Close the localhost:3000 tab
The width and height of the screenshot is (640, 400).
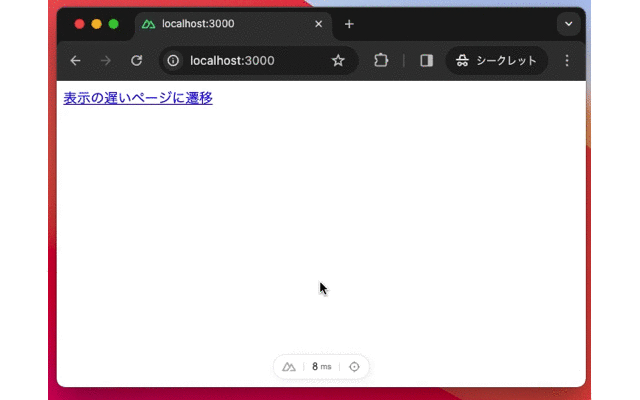(x=318, y=24)
